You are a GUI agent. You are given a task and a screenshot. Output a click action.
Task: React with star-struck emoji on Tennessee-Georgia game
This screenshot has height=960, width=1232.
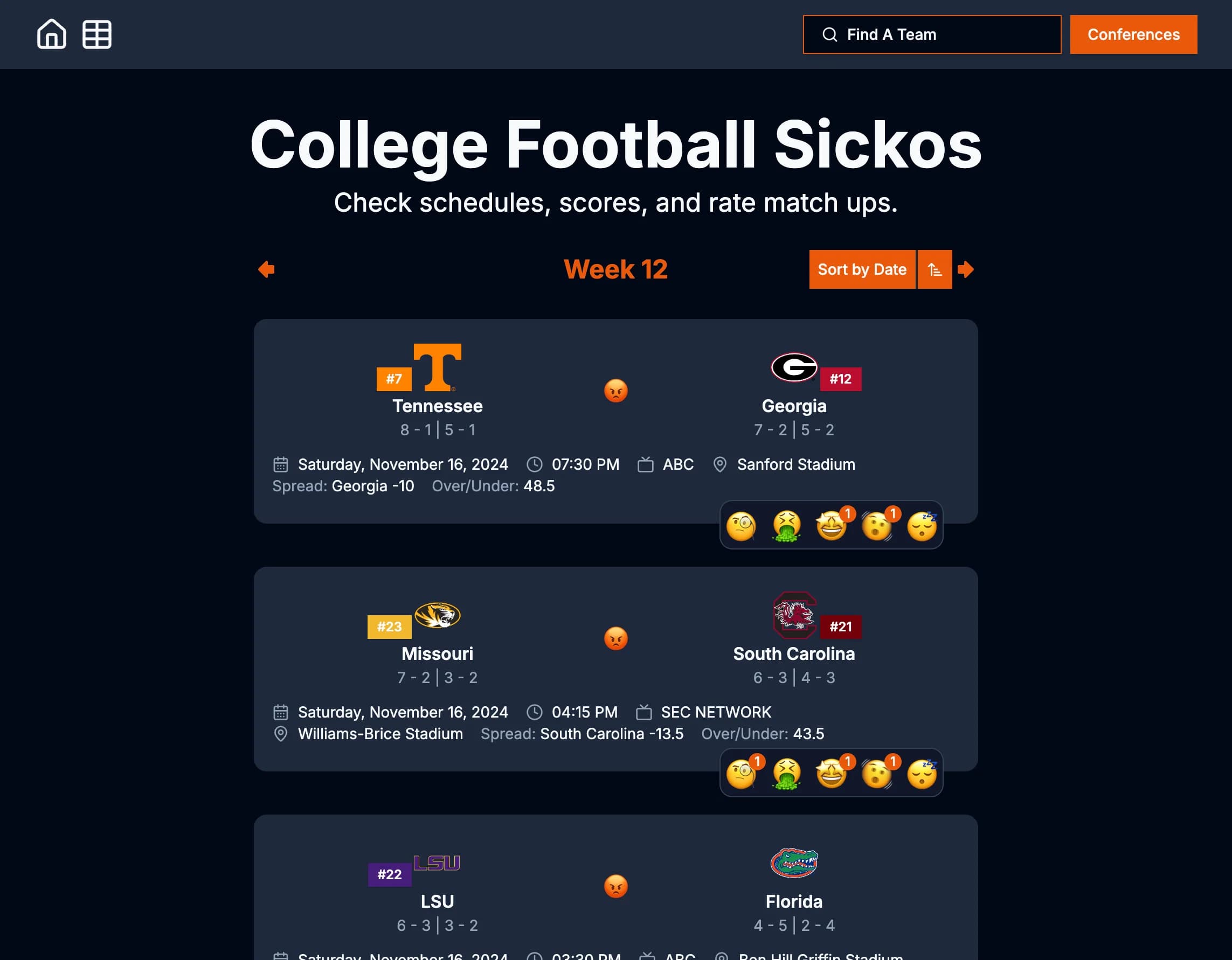832,526
